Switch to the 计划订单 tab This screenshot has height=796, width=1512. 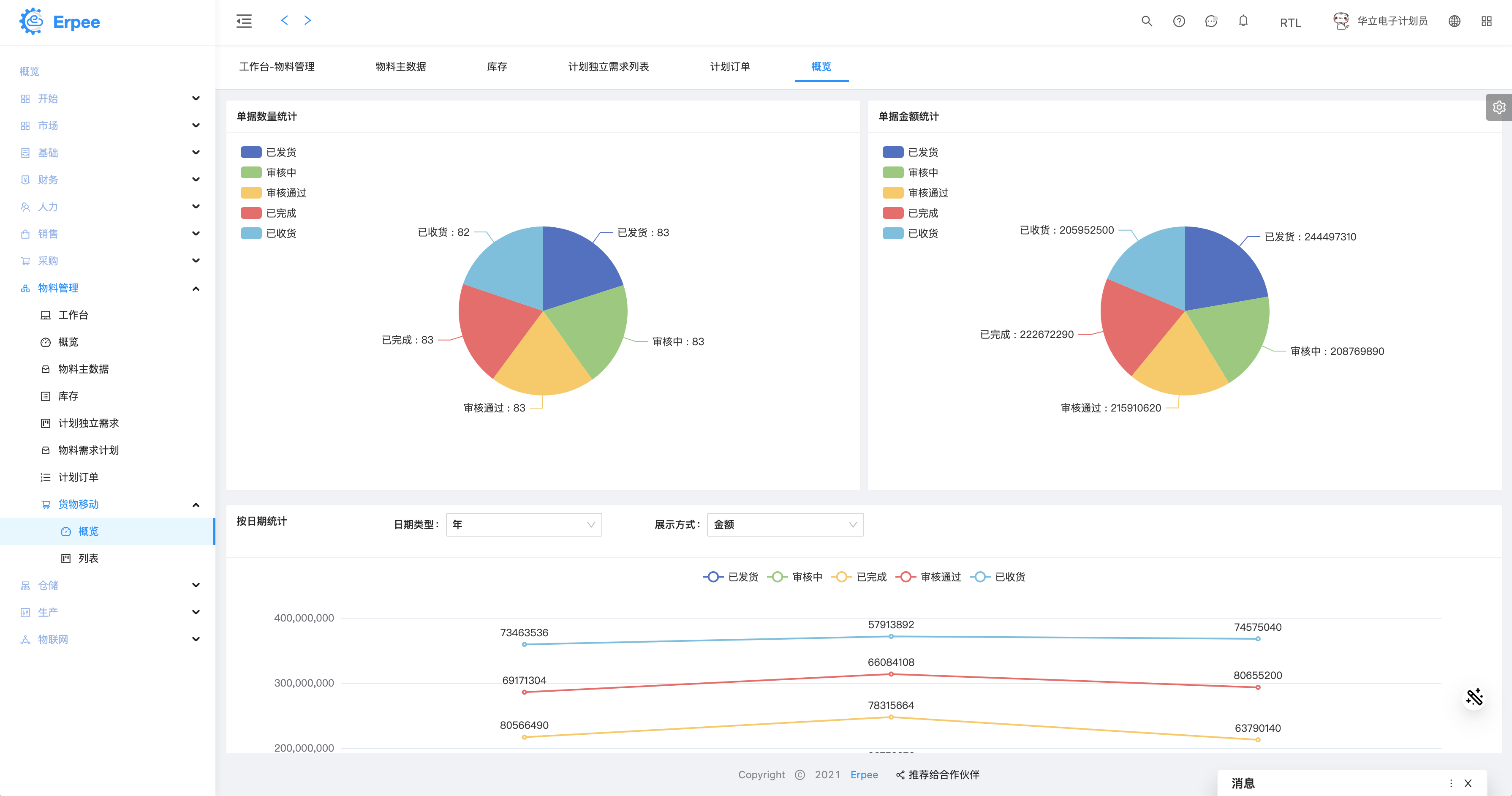click(729, 67)
